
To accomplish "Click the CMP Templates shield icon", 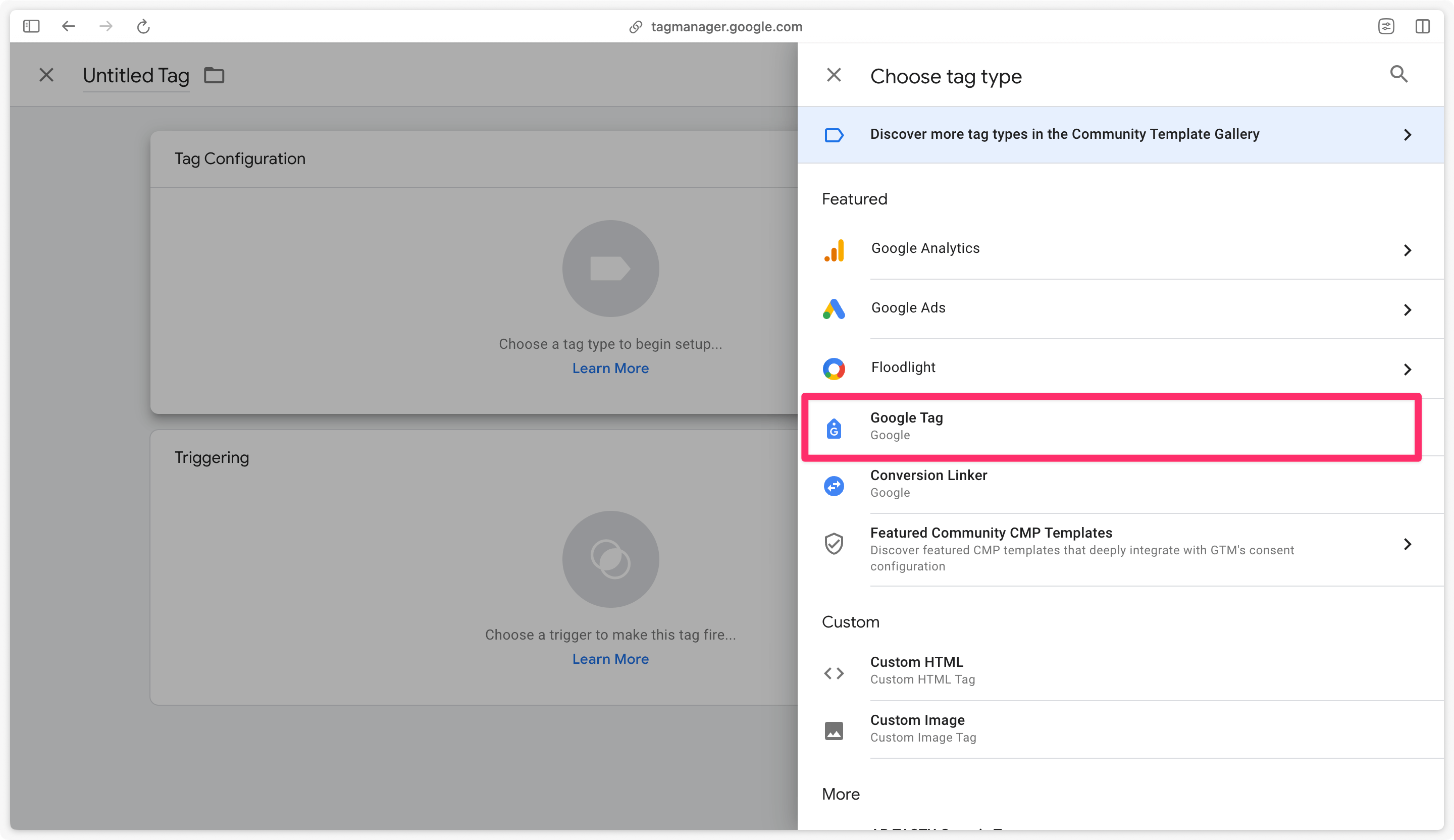I will tap(834, 544).
